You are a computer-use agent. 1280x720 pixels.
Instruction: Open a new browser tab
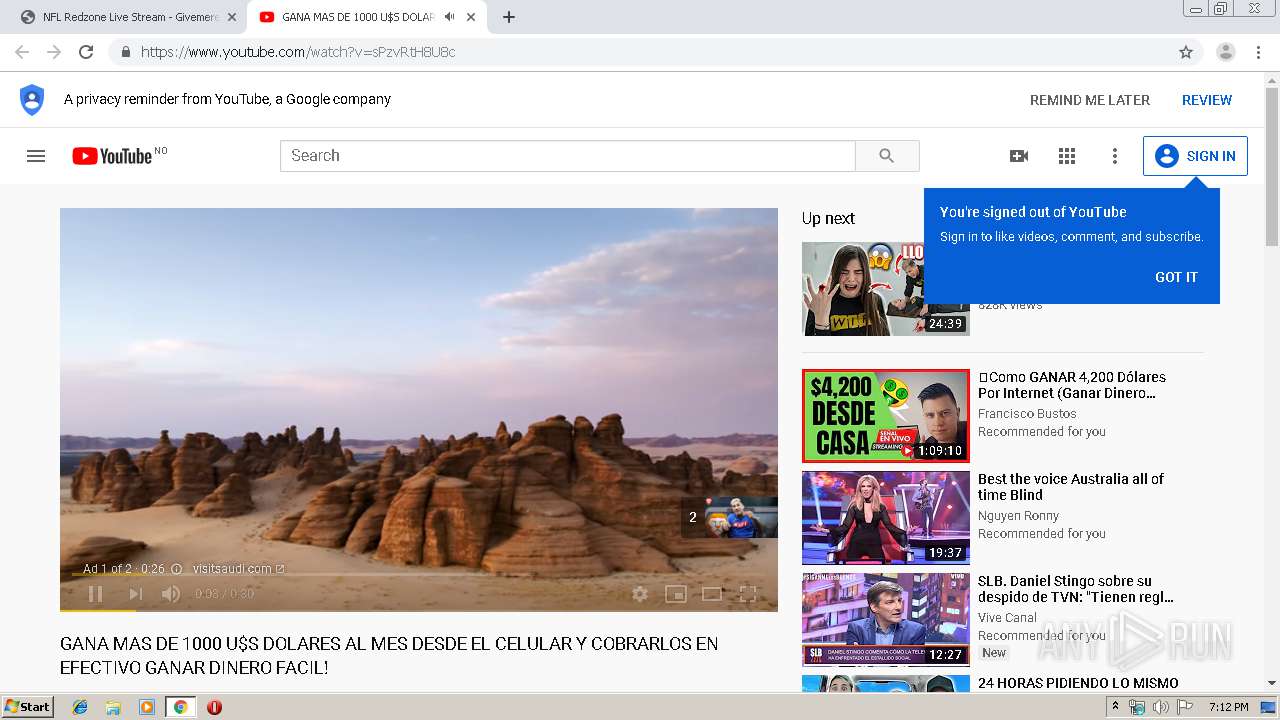(x=508, y=17)
